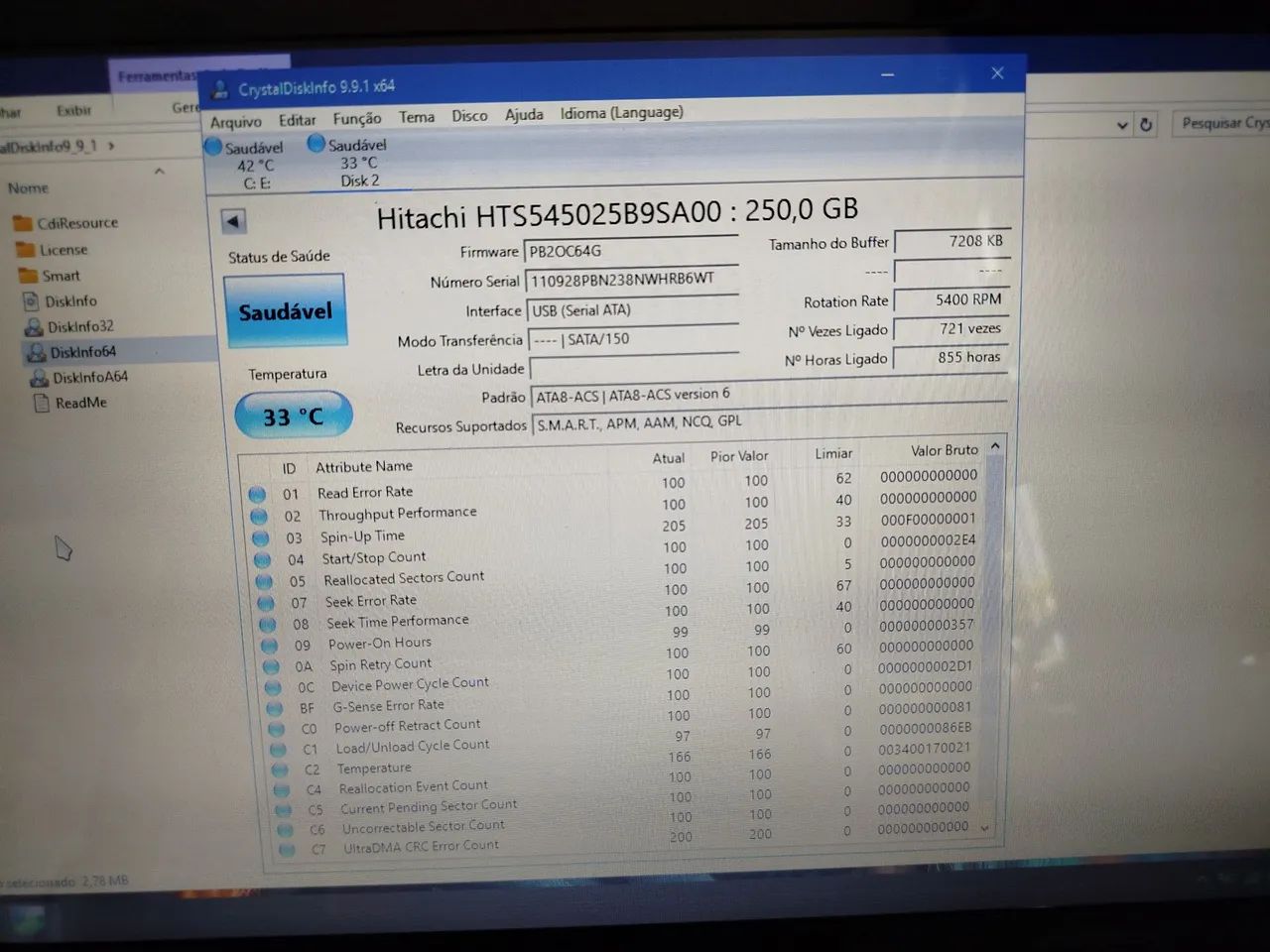1270x952 pixels.
Task: Click status icon for Spin-Up Time
Action: coord(261,537)
